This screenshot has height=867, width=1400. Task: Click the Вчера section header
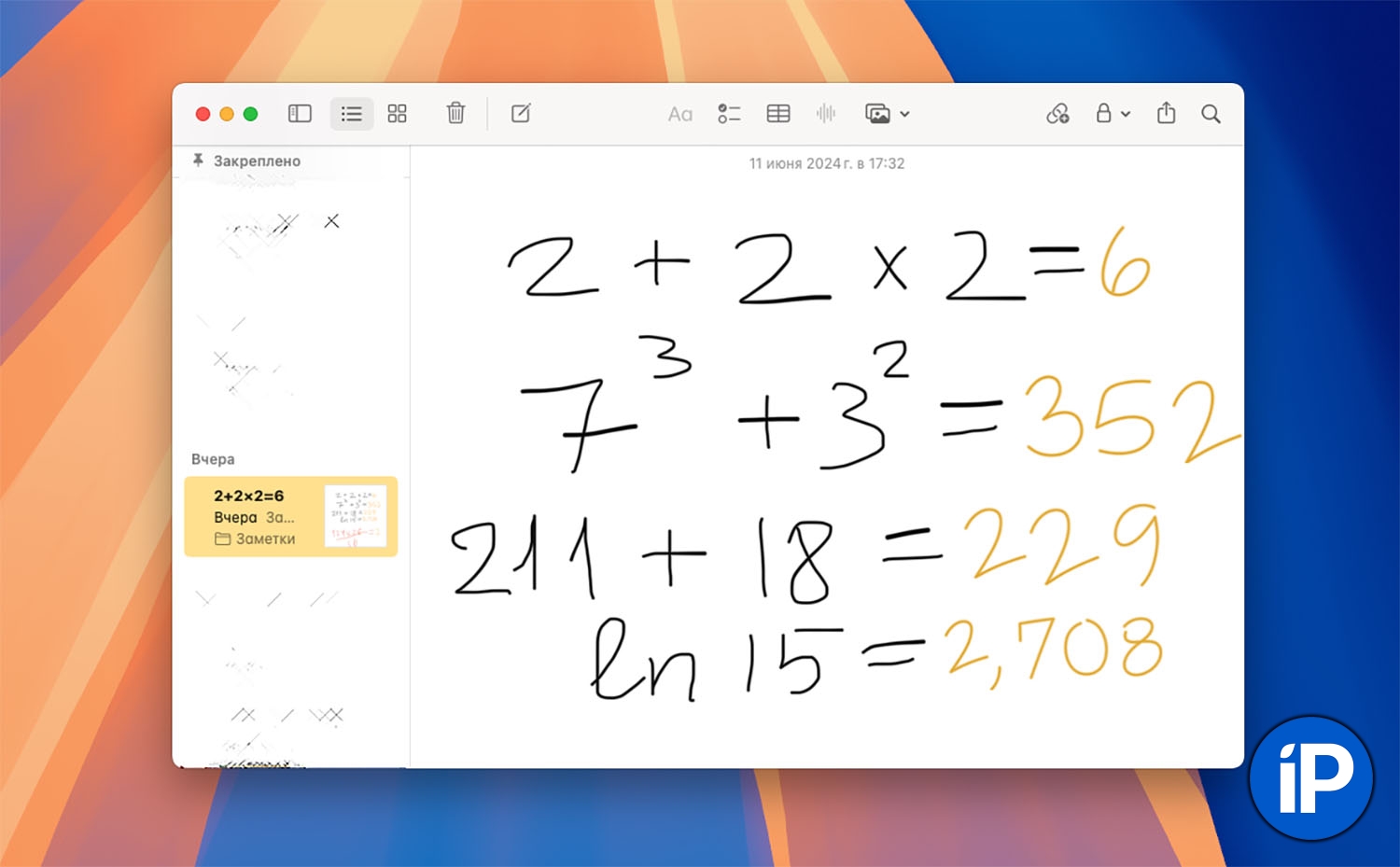pos(213,459)
